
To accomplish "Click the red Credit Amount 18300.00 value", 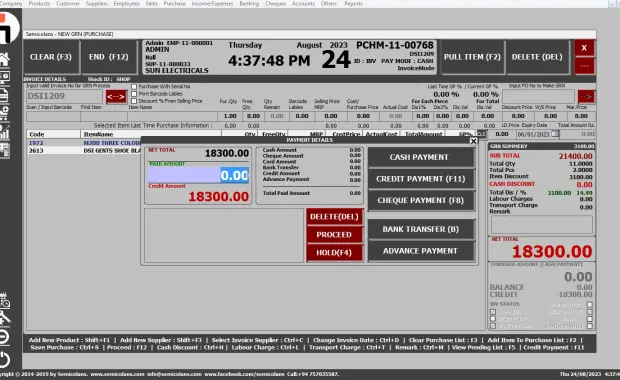I will (218, 197).
